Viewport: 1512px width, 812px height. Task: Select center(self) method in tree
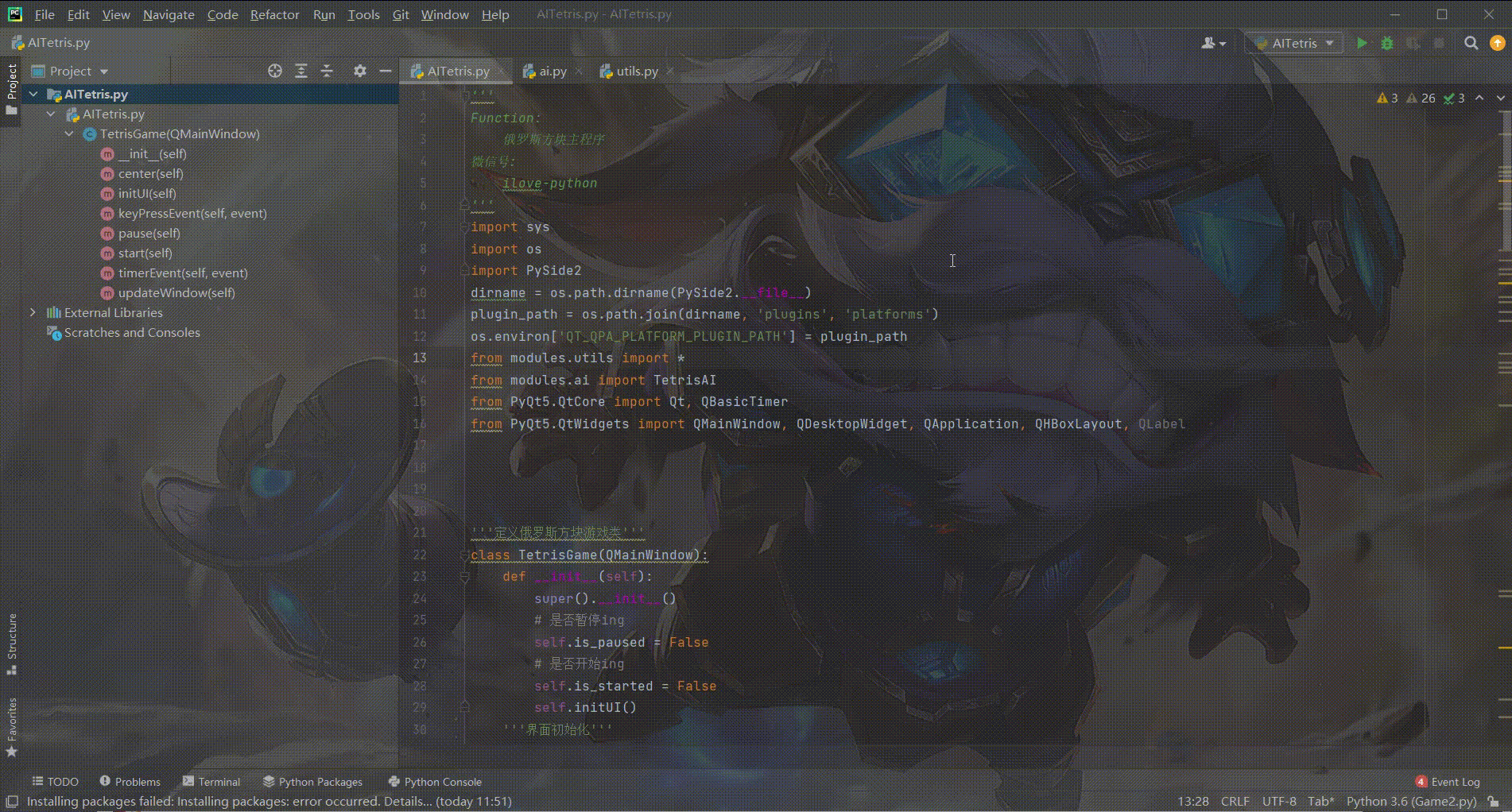(x=150, y=174)
